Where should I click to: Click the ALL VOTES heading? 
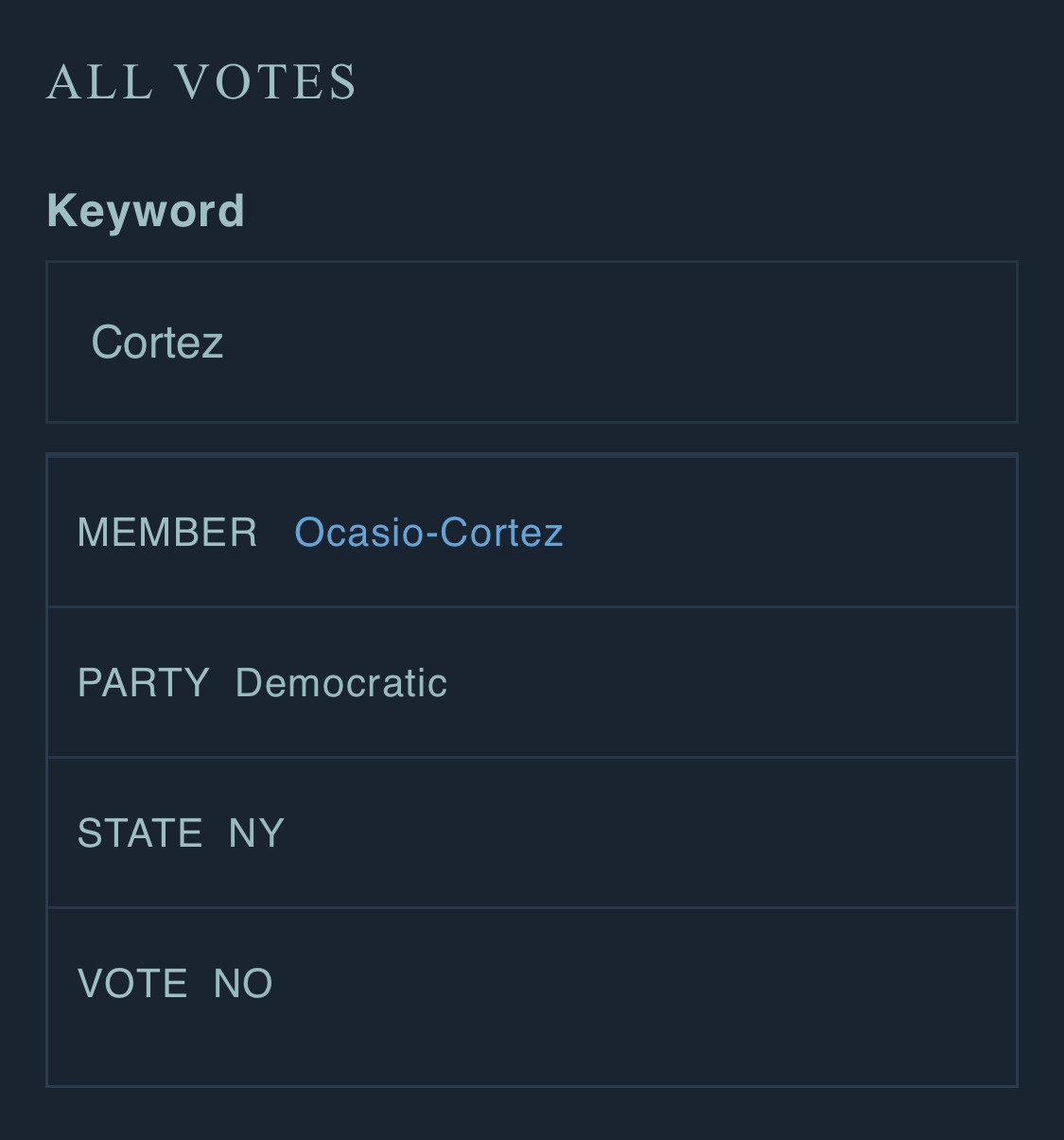point(201,82)
